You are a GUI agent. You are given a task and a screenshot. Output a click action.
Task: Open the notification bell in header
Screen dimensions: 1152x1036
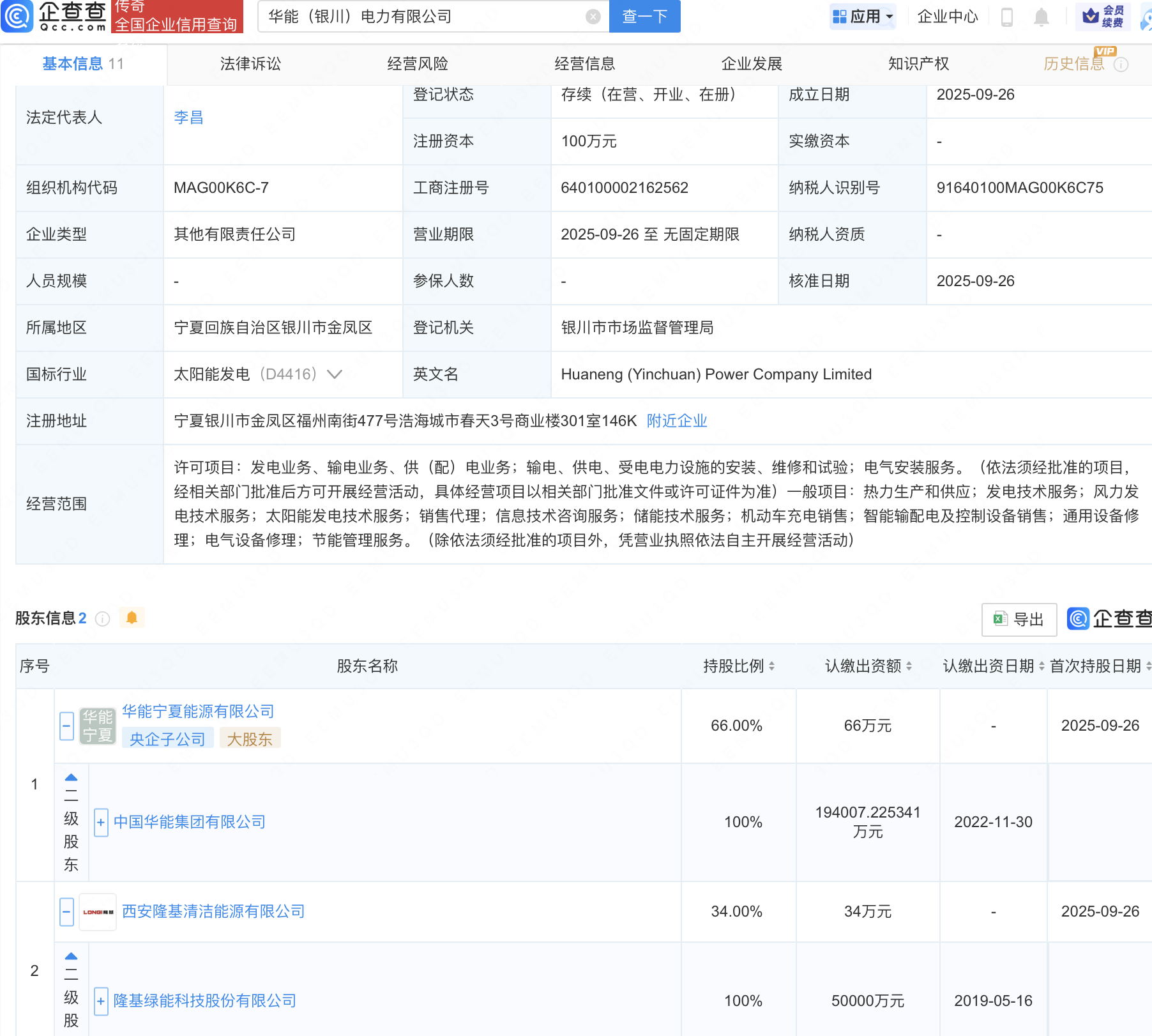pyautogui.click(x=1041, y=17)
